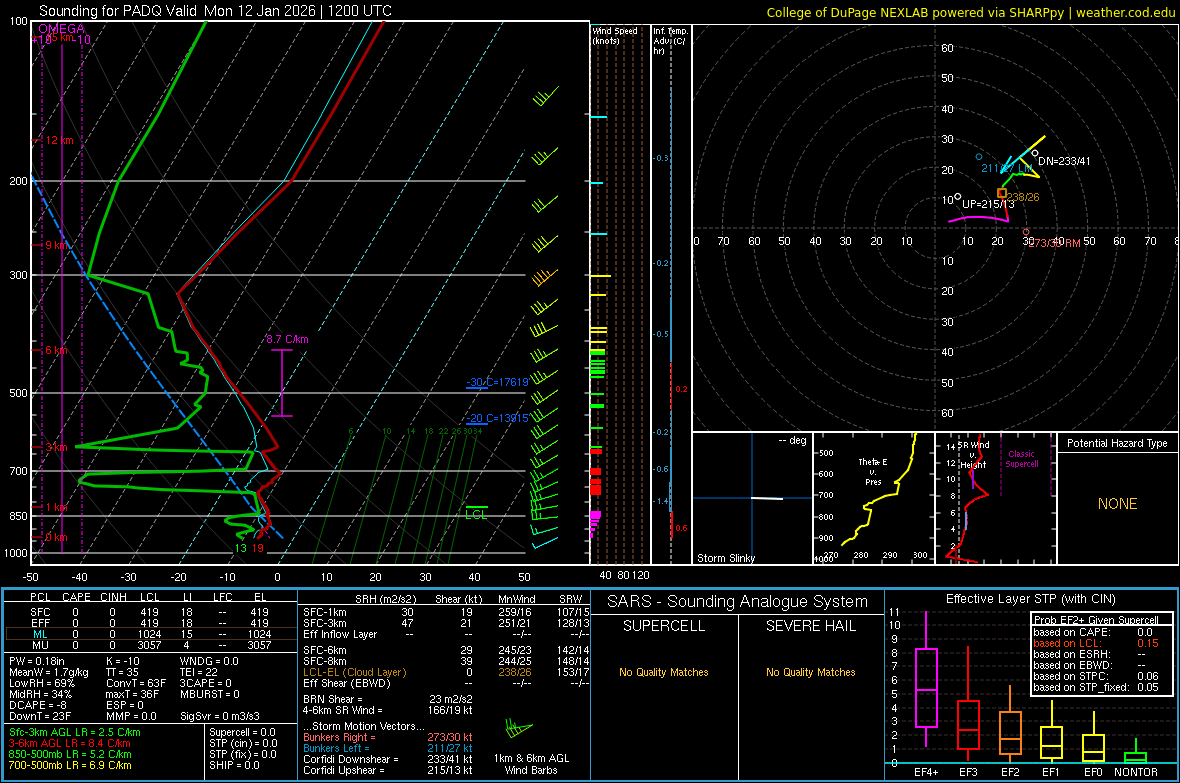Click the SUPERCELL column heading
The width and height of the screenshot is (1180, 783).
point(664,626)
